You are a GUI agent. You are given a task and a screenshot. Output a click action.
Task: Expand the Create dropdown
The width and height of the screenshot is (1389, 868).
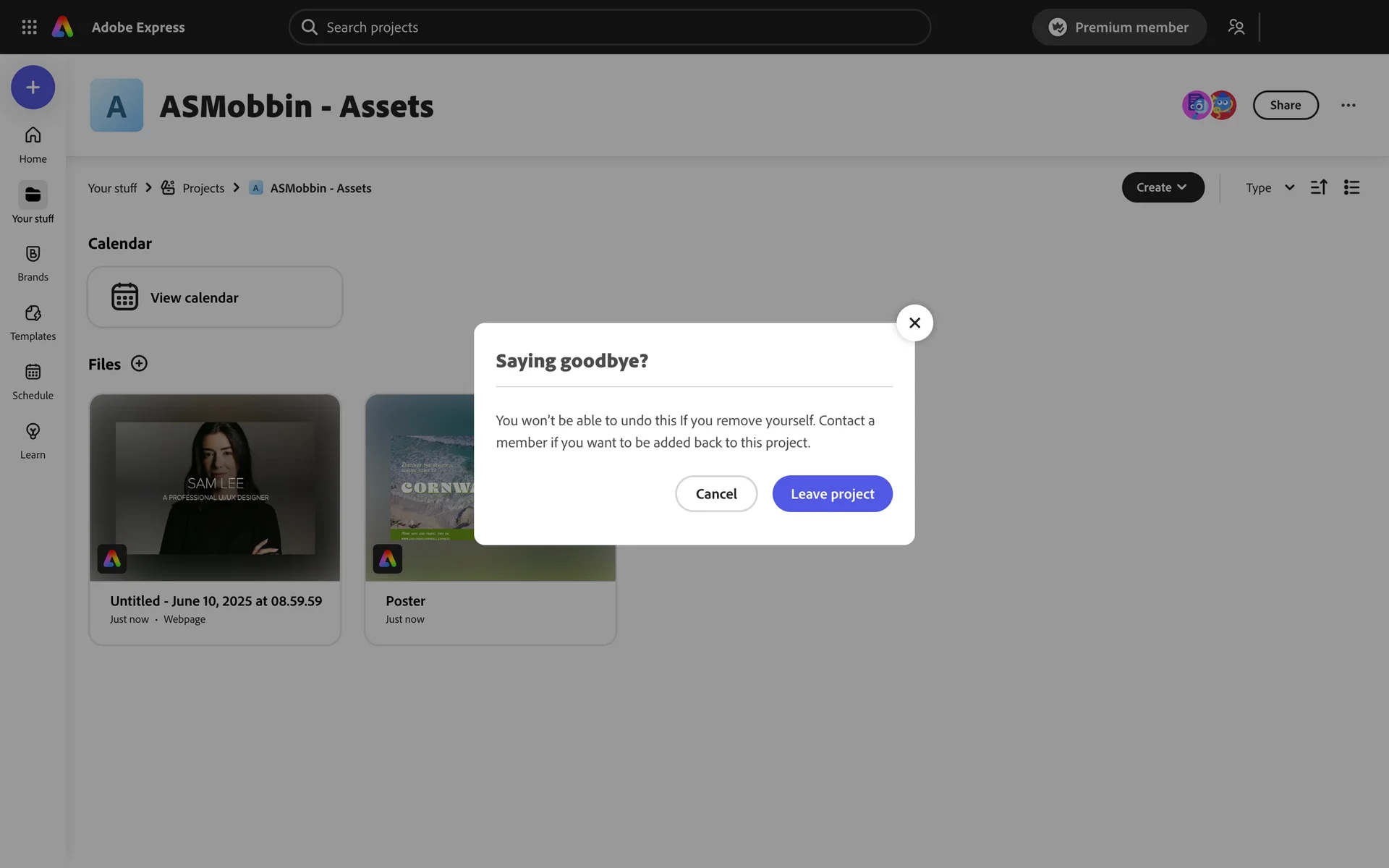coord(1162,187)
